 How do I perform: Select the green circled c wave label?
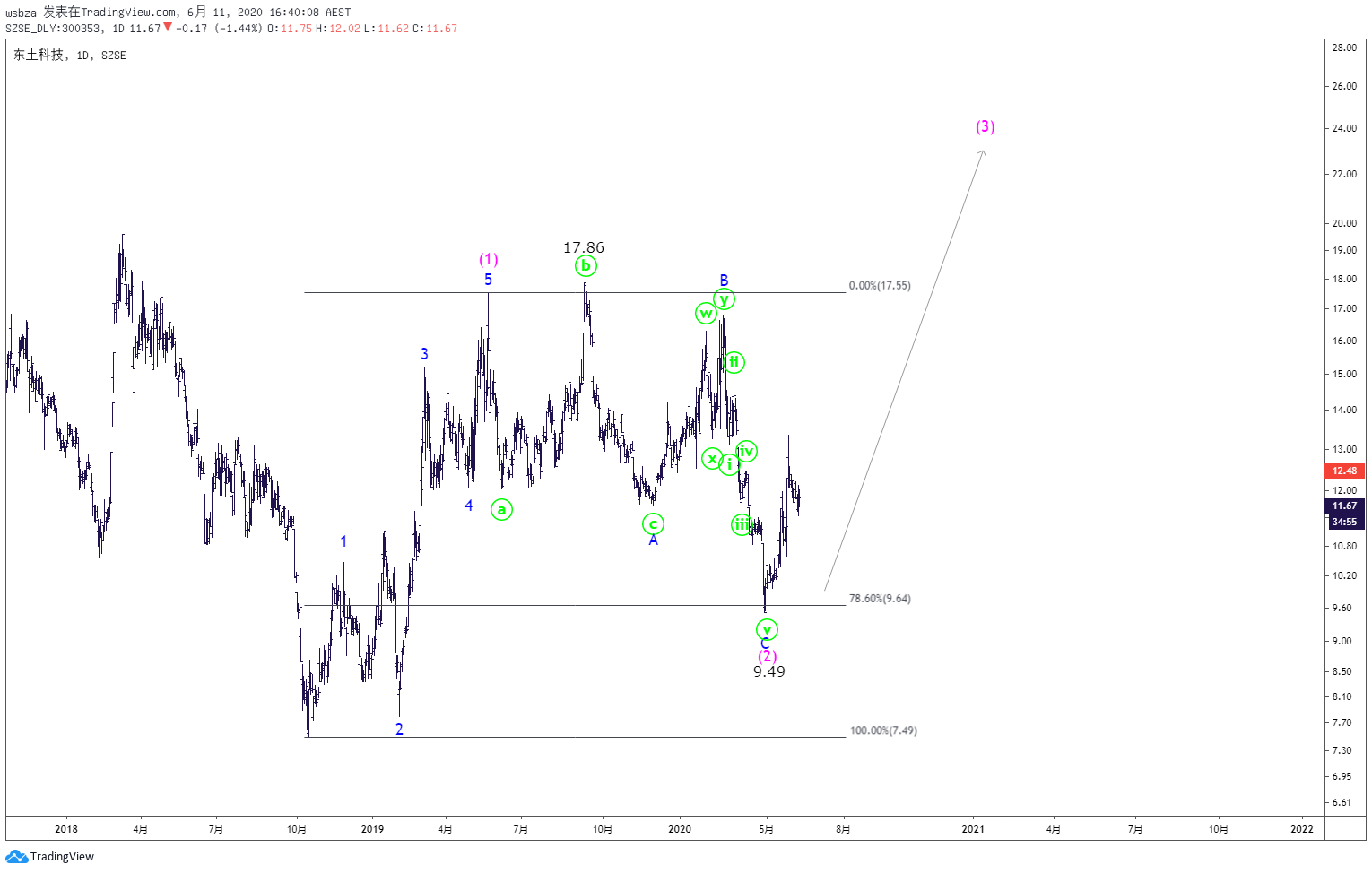click(653, 523)
